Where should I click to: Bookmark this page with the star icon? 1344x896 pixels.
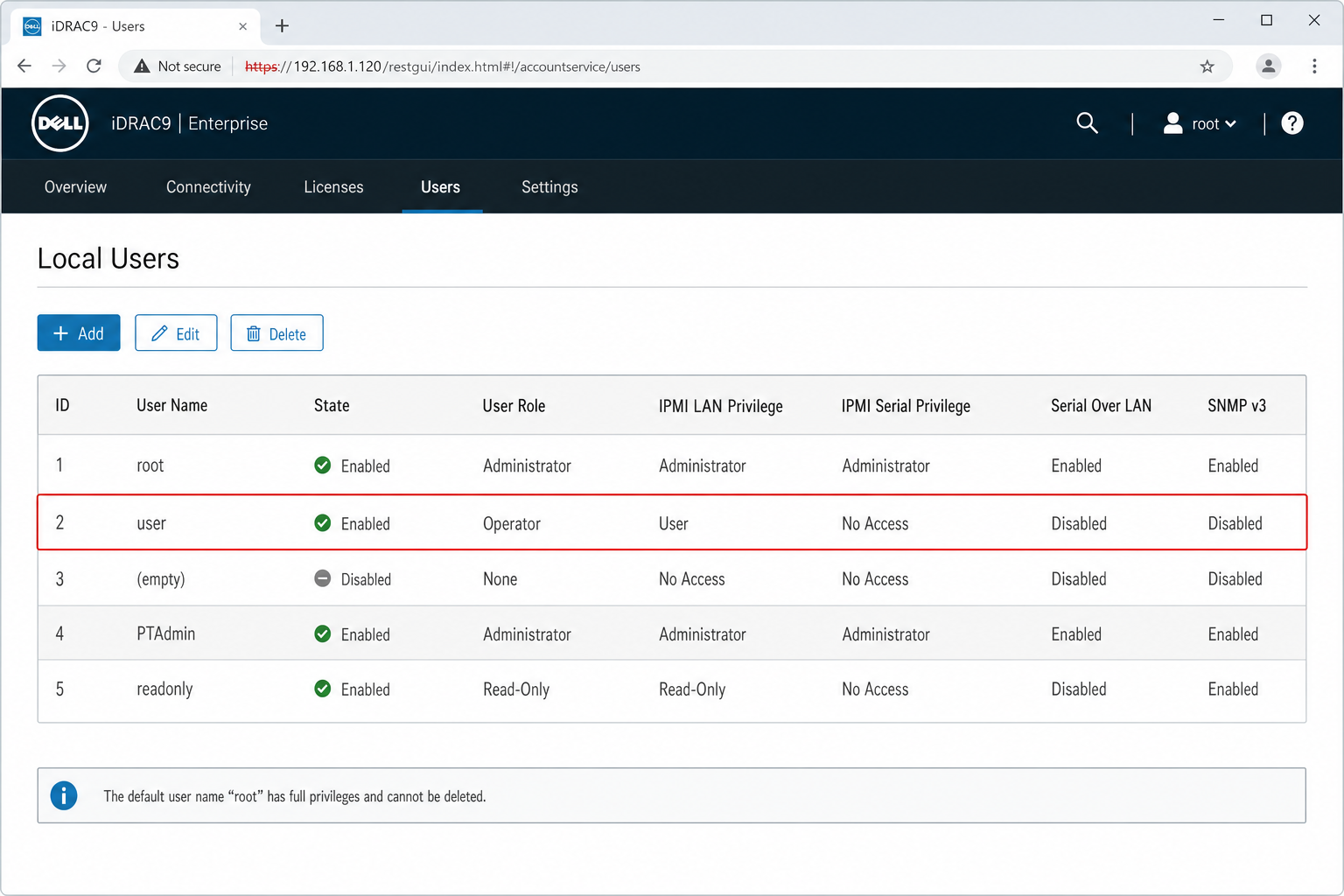[1207, 66]
